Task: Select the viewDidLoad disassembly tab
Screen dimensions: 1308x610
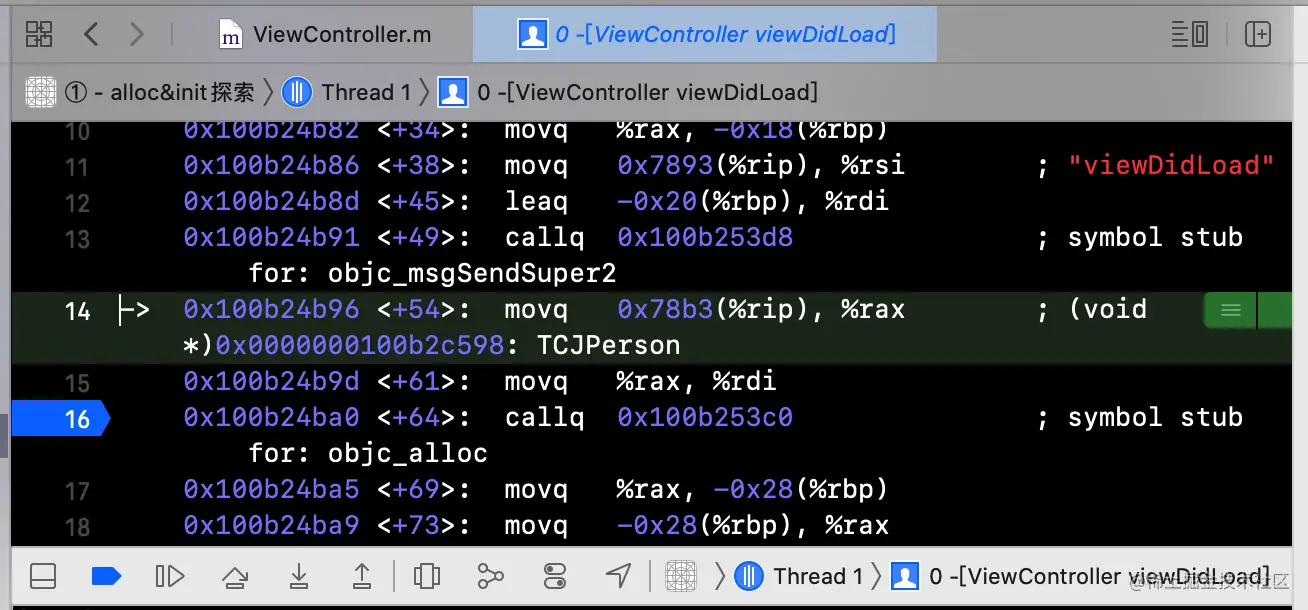Action: pos(707,34)
